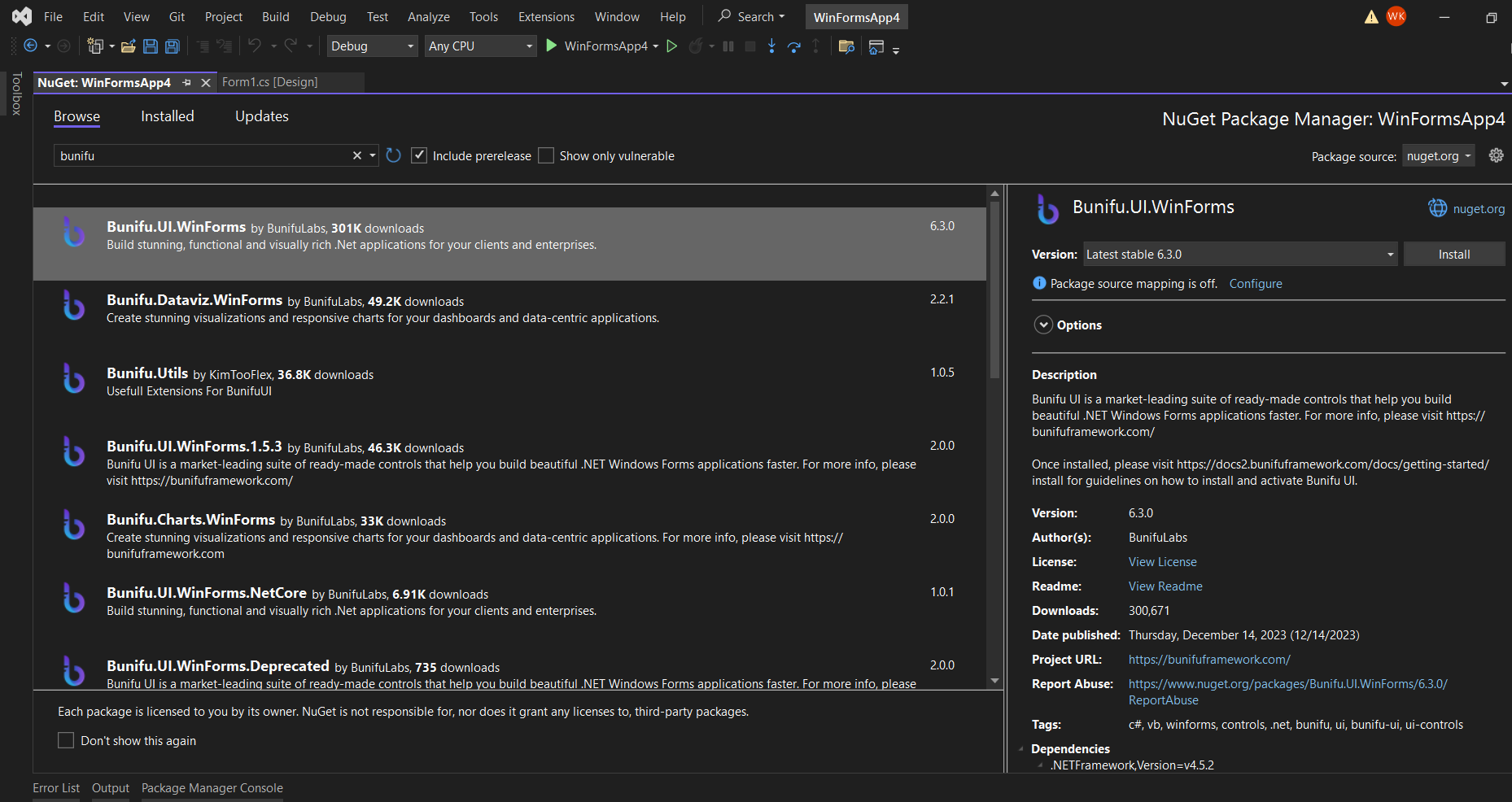Click the Report Abuse nuget.org link
Viewport: 1512px width, 802px height.
click(x=1288, y=692)
